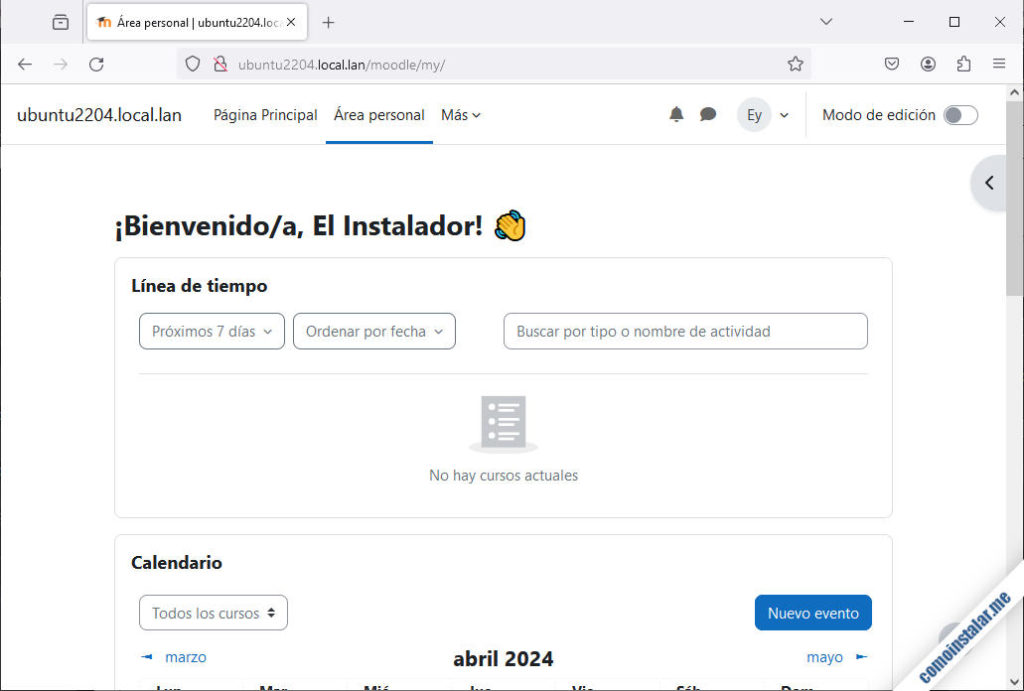Open the Firefox extensions icon
Image resolution: width=1024 pixels, height=691 pixels.
[x=963, y=63]
